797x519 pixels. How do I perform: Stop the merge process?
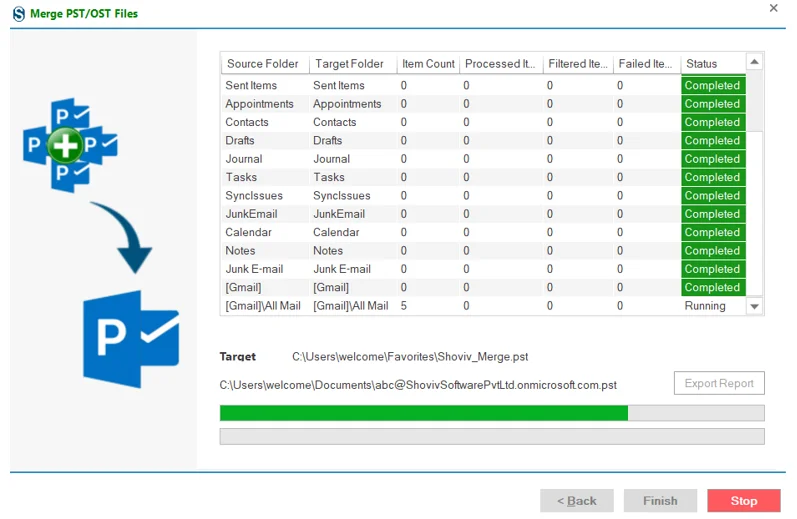pyautogui.click(x=744, y=501)
